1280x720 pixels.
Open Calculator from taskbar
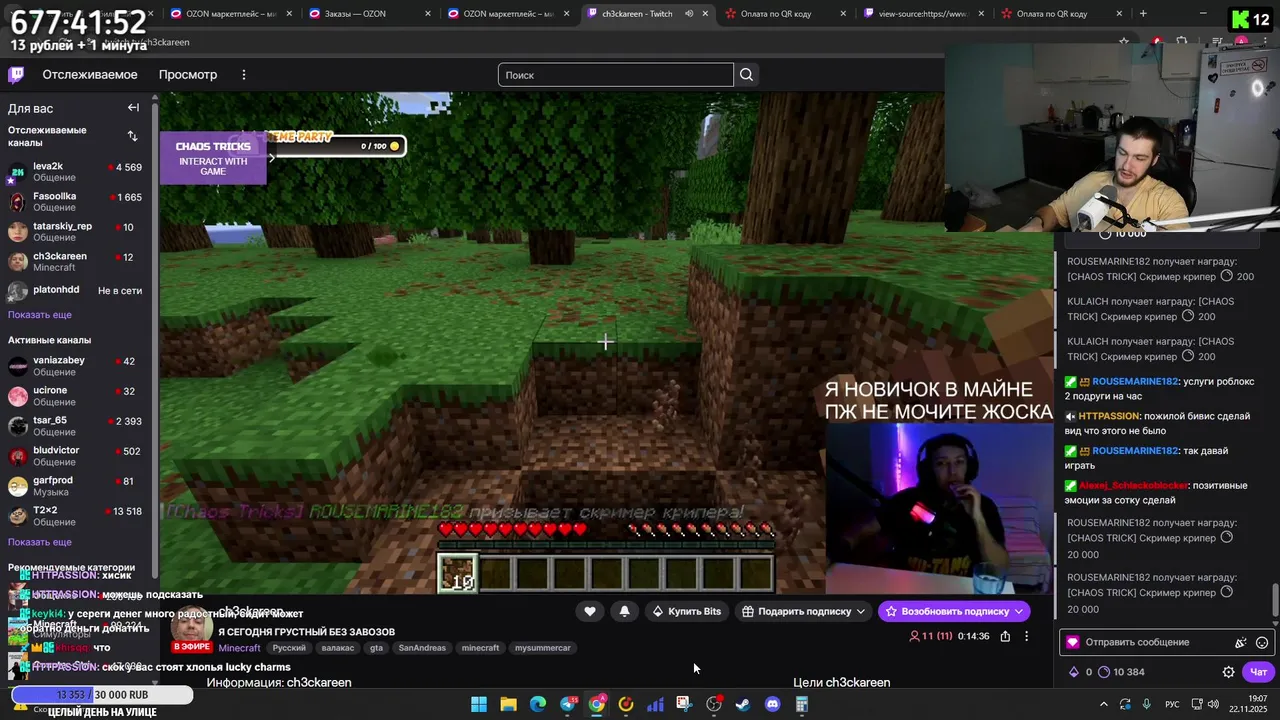(x=801, y=704)
